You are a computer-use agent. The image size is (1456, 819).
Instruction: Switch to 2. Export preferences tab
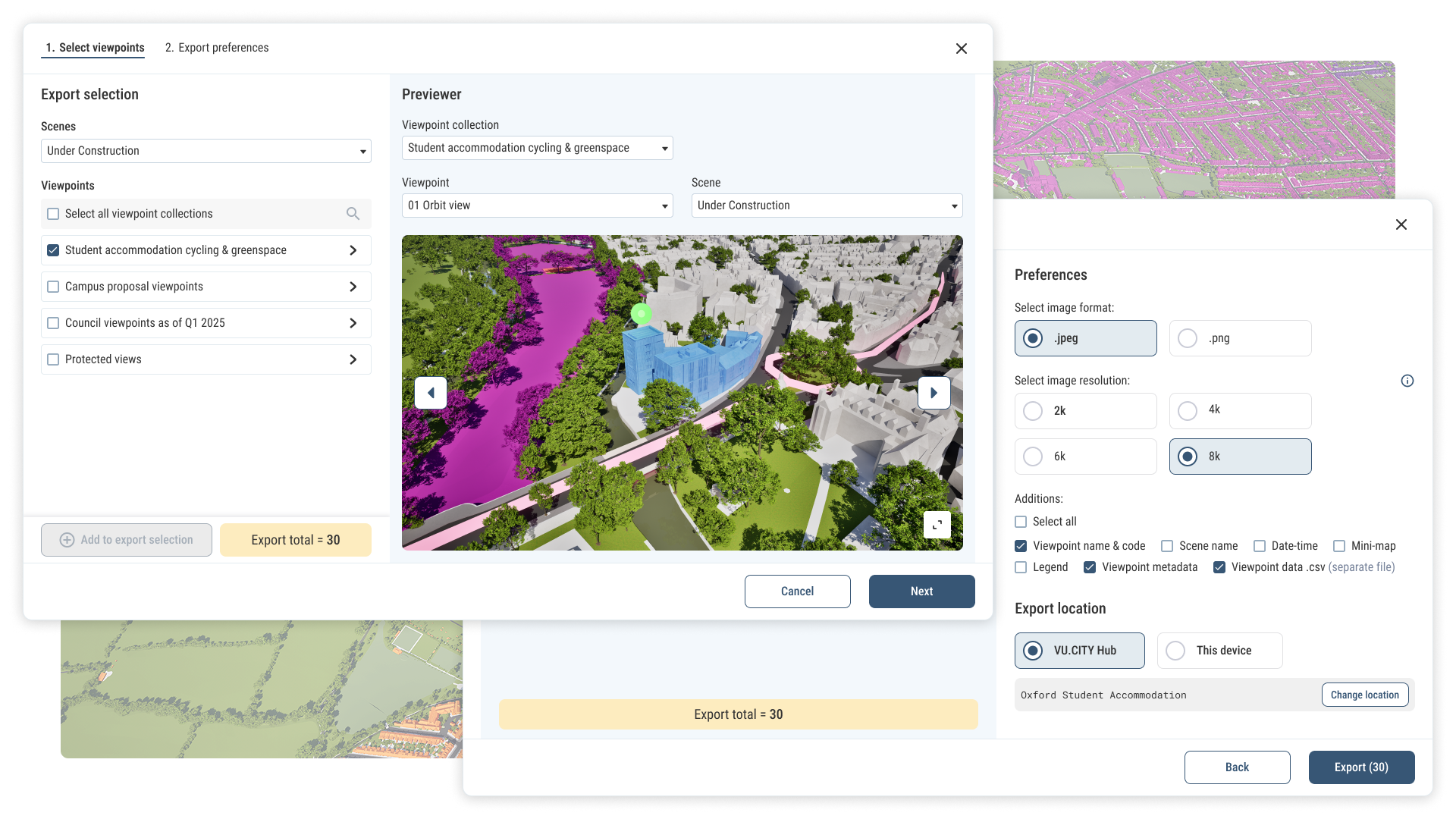tap(217, 48)
